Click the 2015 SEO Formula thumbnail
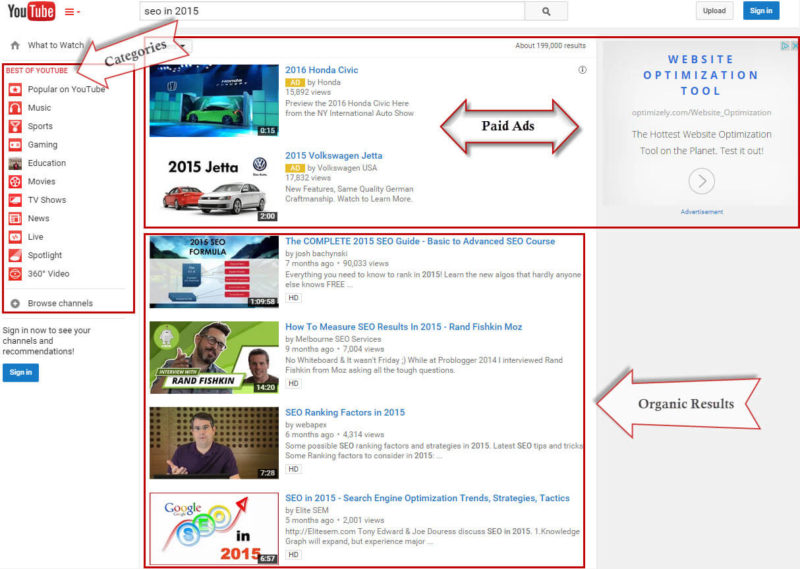The width and height of the screenshot is (800, 569). 214,272
